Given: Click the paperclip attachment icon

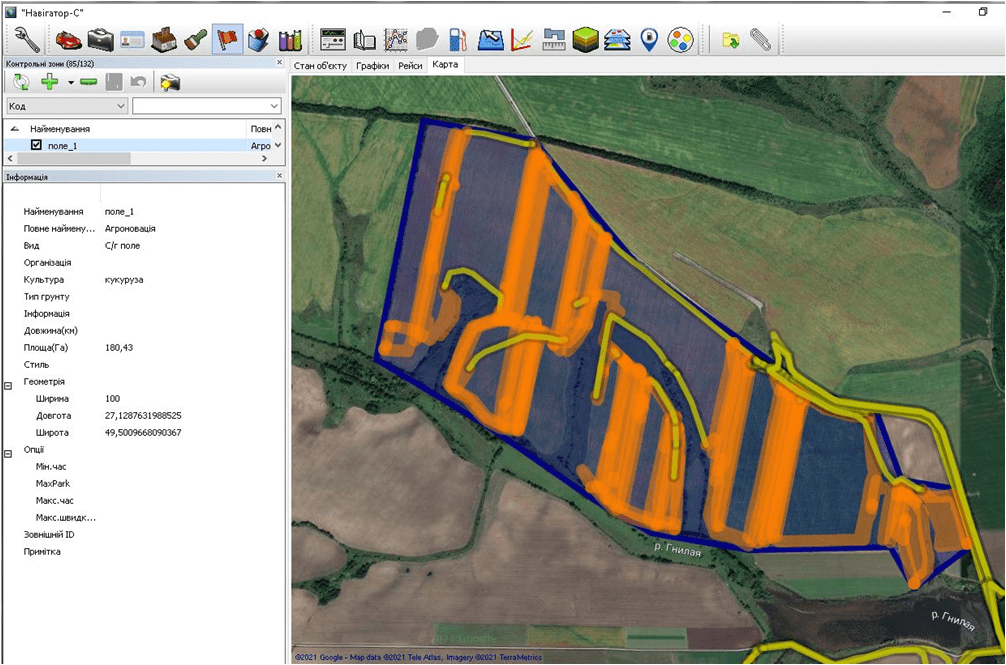Looking at the screenshot, I should pyautogui.click(x=761, y=39).
